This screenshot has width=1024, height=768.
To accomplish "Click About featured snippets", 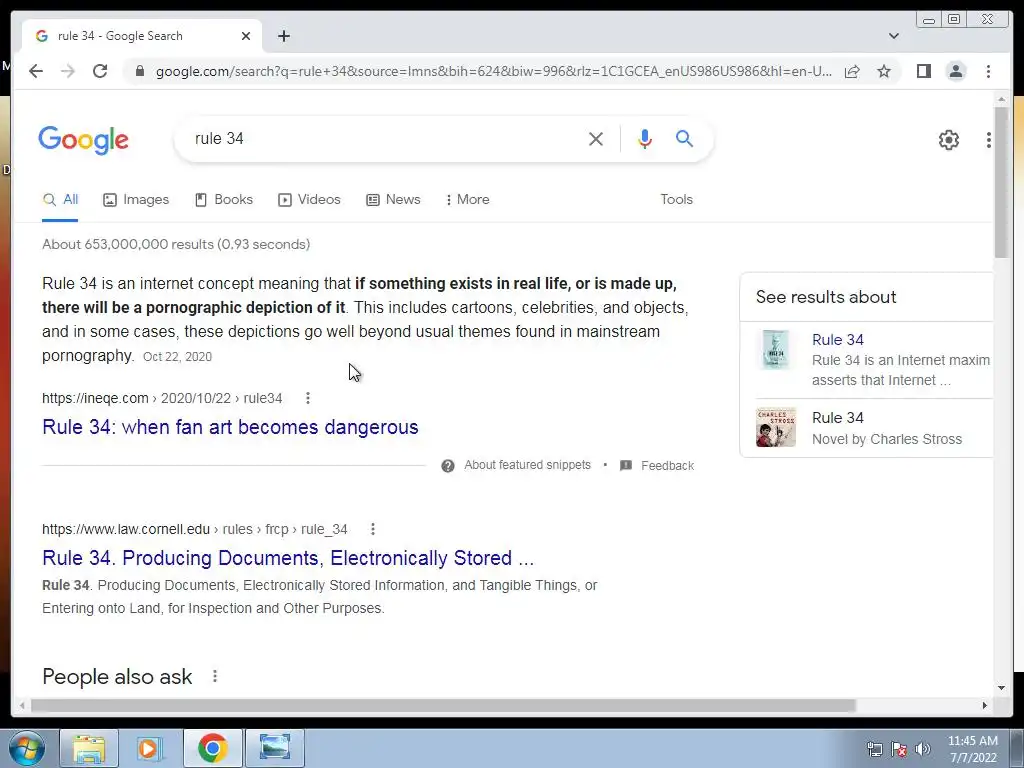I will (527, 465).
